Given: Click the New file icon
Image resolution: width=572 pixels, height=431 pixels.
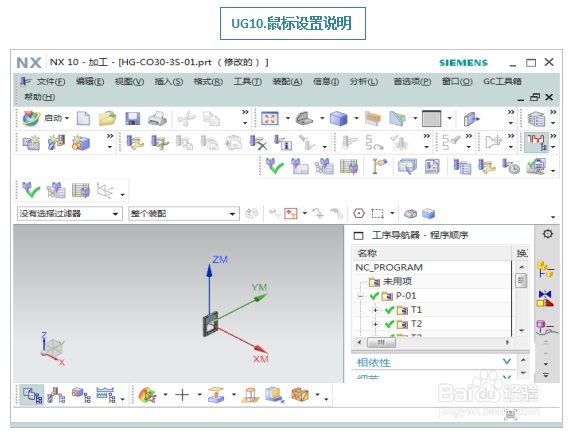Looking at the screenshot, I should point(84,119).
